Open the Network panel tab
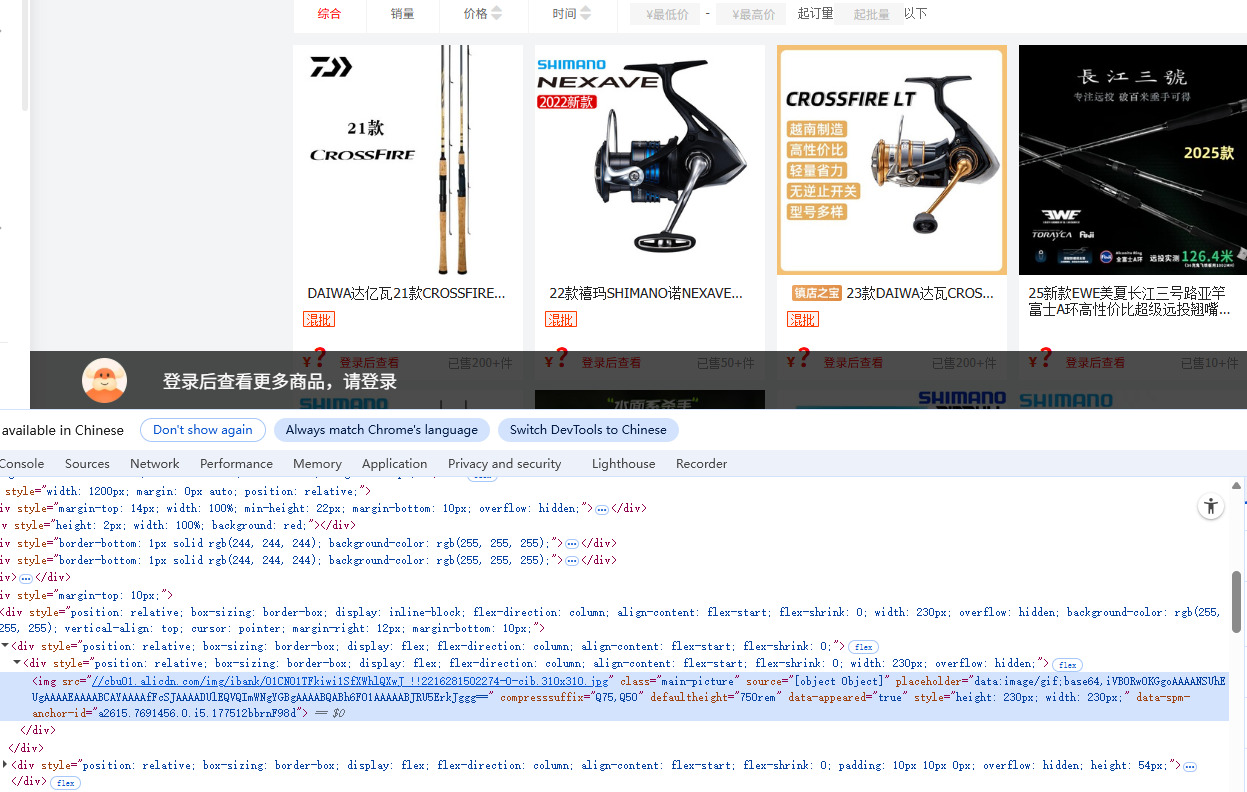This screenshot has height=792, width=1247. [155, 463]
